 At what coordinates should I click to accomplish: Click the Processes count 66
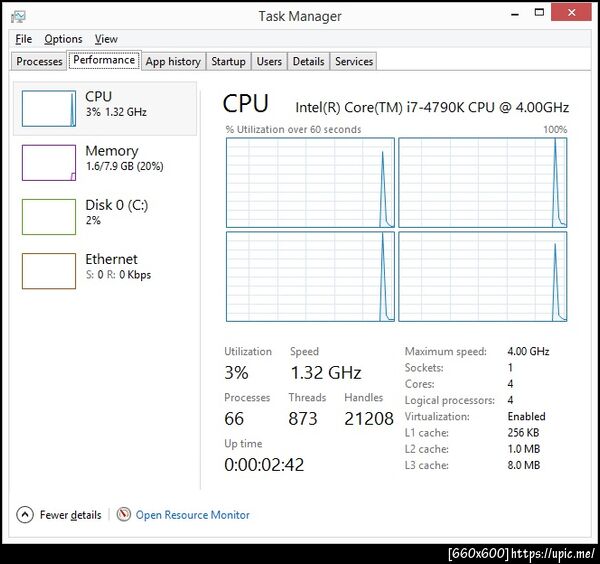coord(234,419)
